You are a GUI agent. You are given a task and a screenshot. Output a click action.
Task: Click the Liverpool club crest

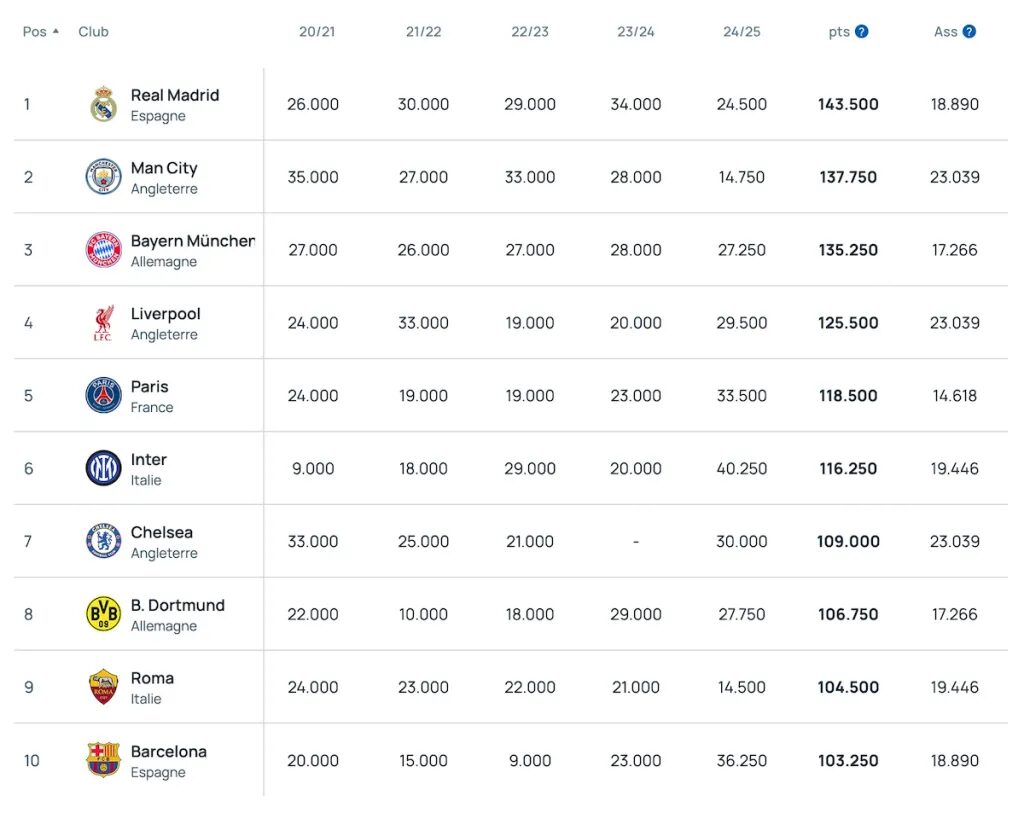[103, 323]
